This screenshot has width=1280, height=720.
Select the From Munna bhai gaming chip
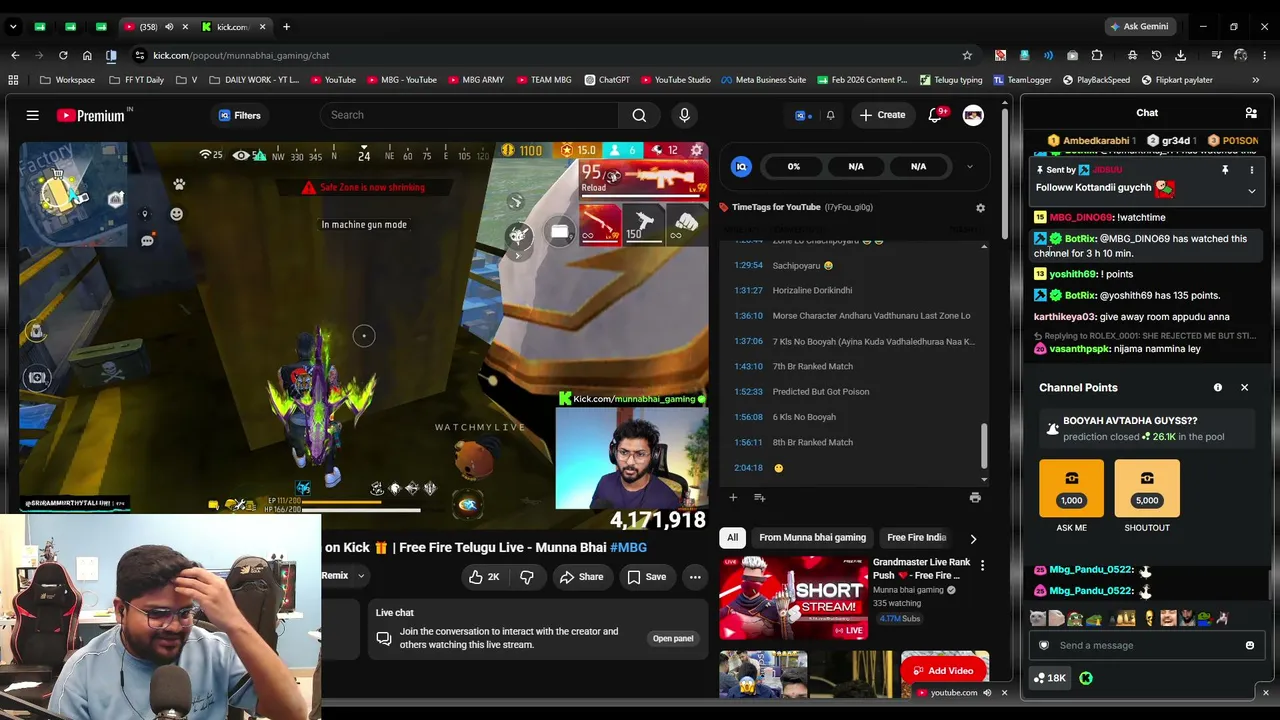tap(812, 537)
